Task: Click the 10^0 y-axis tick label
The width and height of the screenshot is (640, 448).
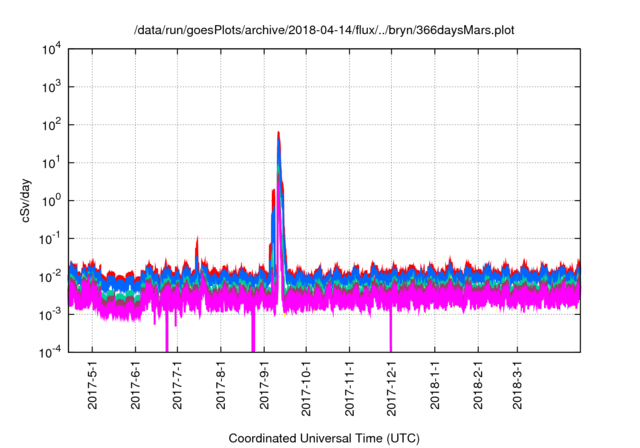Action: (51, 201)
